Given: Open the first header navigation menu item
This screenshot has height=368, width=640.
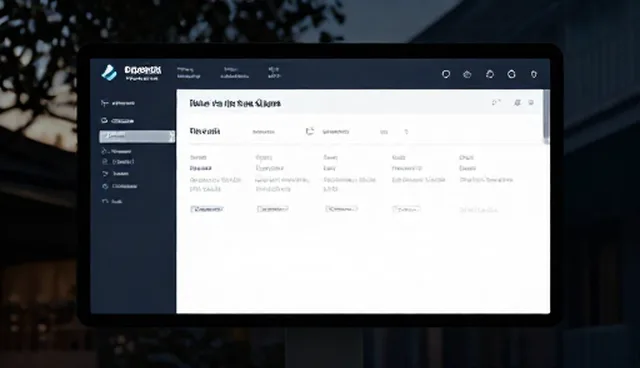Looking at the screenshot, I should click(188, 73).
